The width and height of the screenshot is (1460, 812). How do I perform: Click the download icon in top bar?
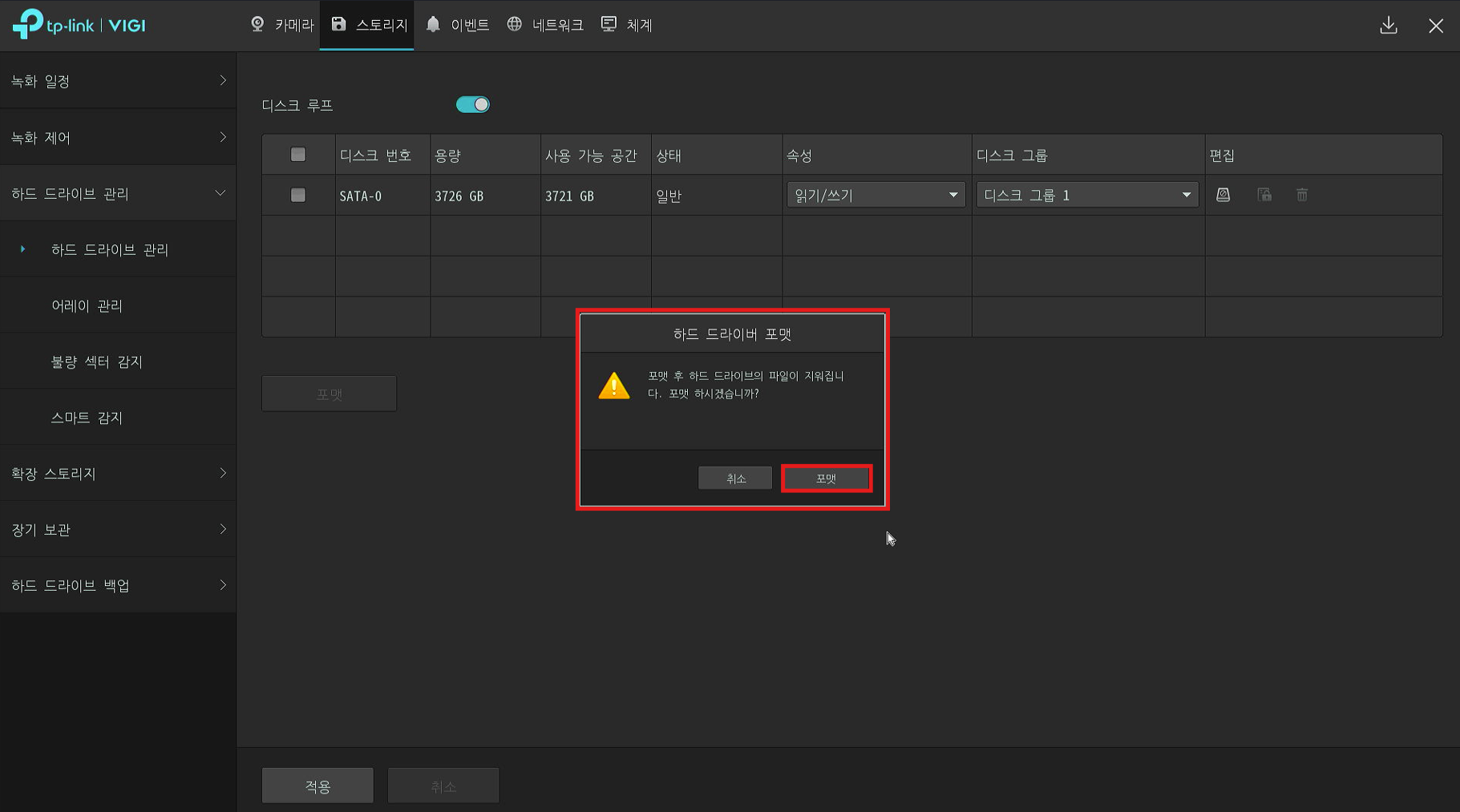pos(1389,26)
